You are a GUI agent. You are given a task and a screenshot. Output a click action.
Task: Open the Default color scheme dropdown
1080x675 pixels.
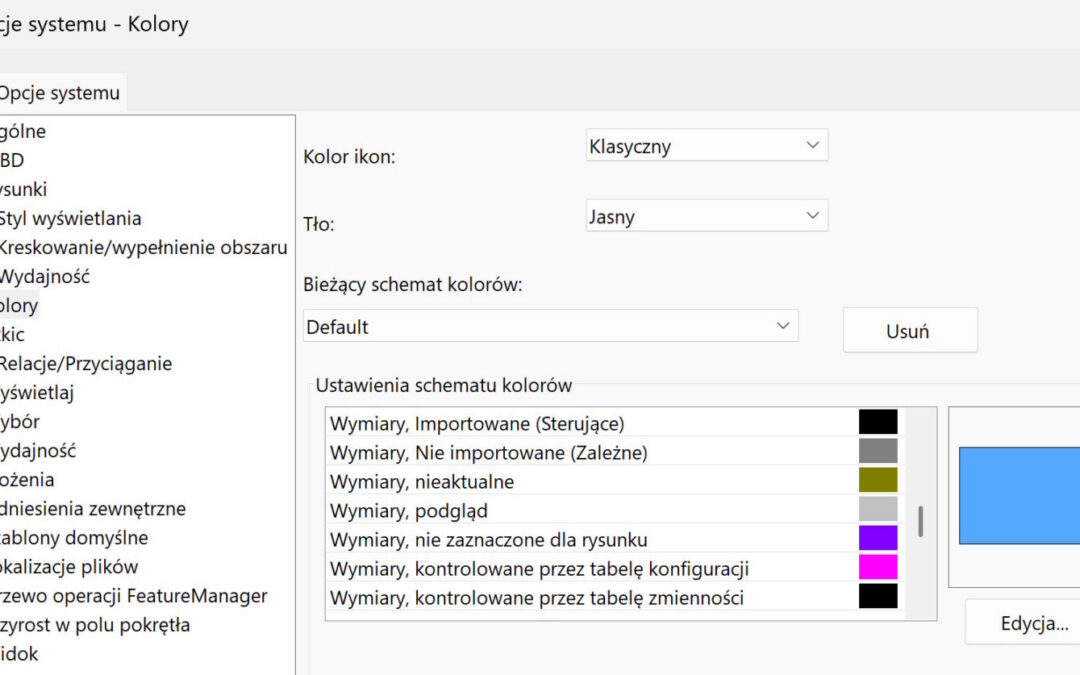click(x=550, y=326)
